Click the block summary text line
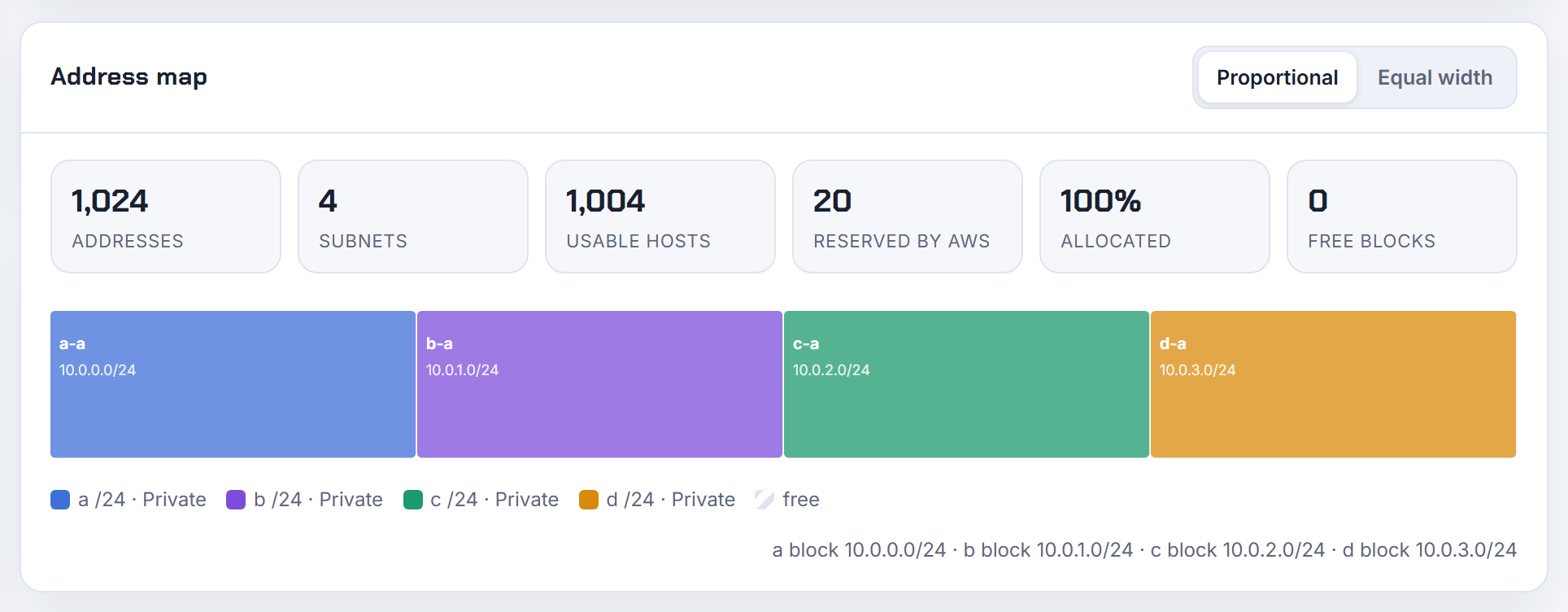This screenshot has width=1568, height=612. [x=1144, y=550]
